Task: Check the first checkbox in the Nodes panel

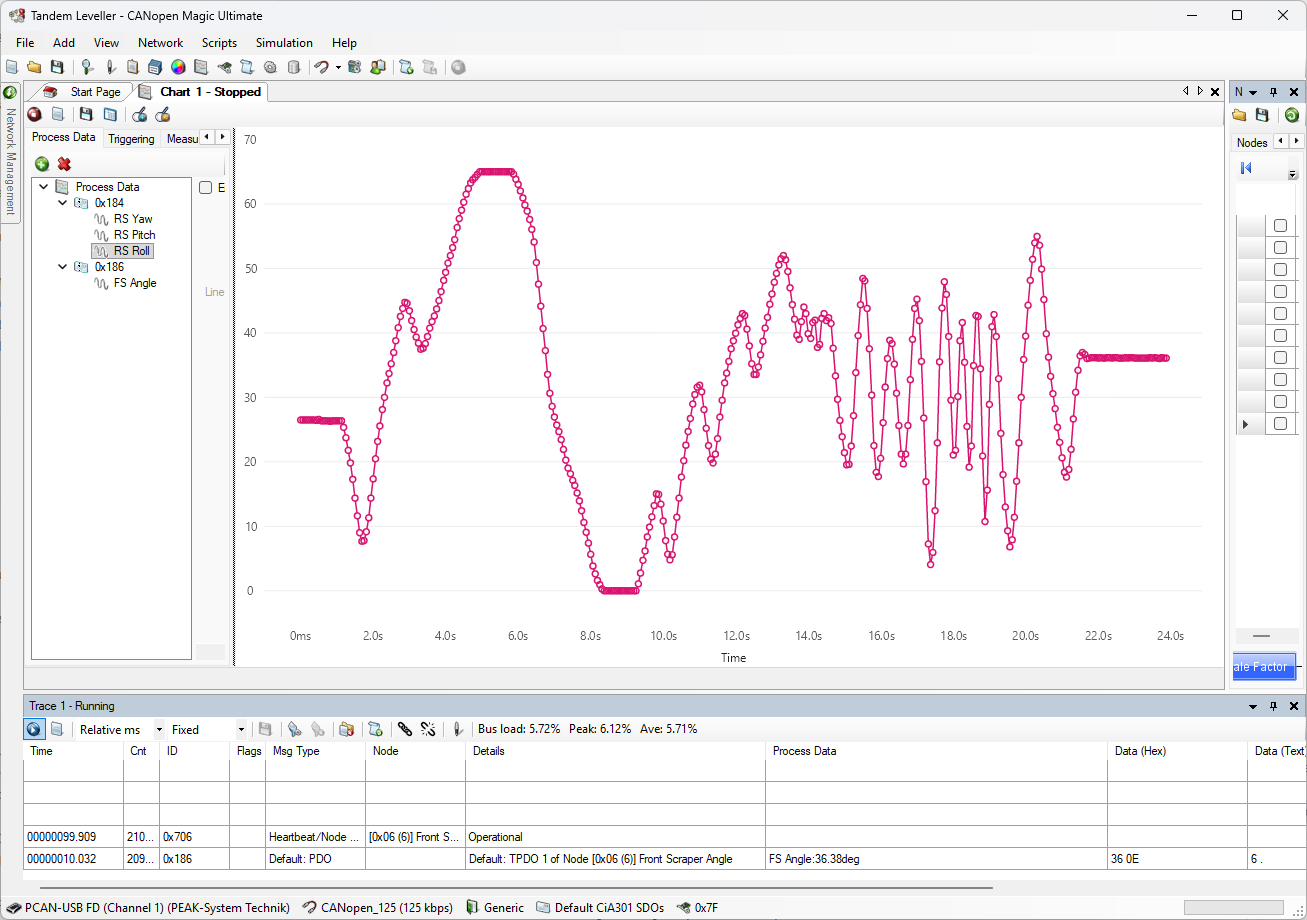Action: click(x=1280, y=226)
